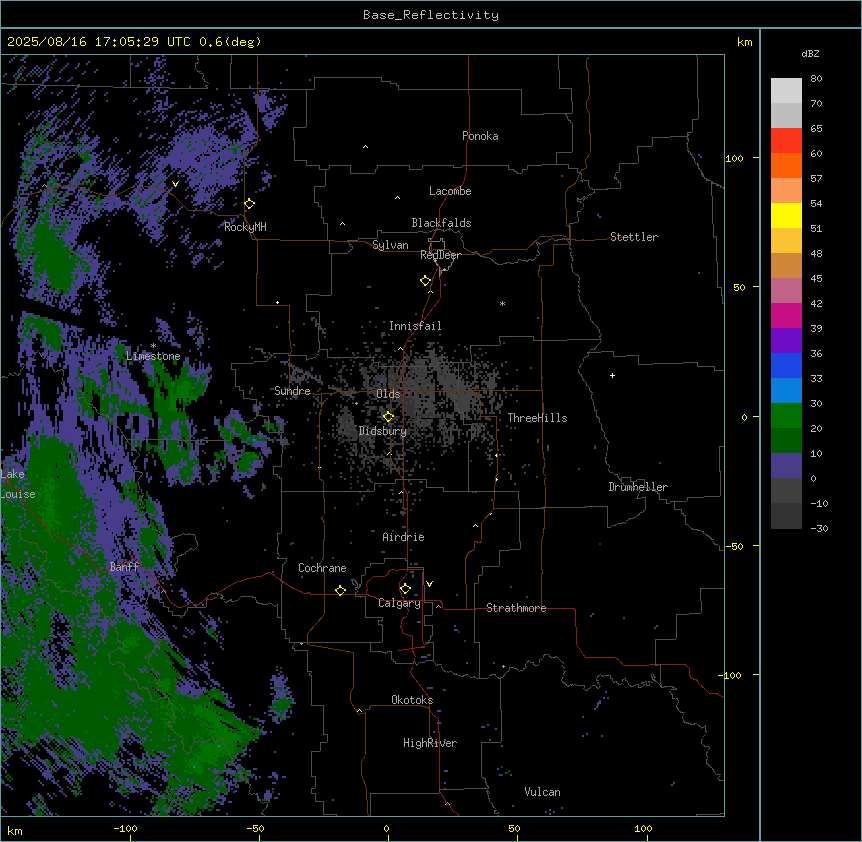862x842 pixels.
Task: Click the blue 36 dBZ legend swatch
Action: tap(786, 365)
